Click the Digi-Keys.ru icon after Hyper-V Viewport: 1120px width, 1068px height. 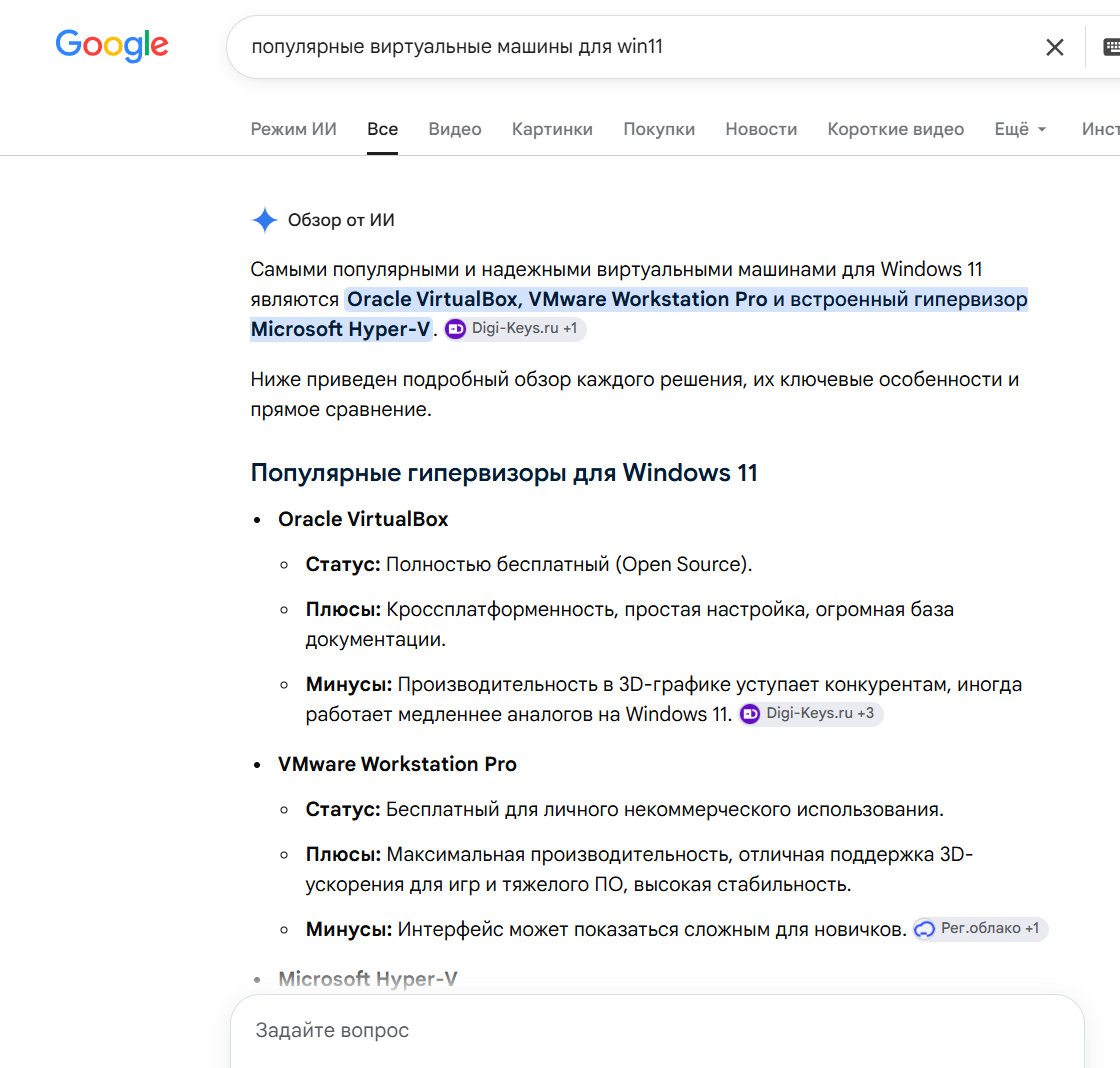click(456, 329)
